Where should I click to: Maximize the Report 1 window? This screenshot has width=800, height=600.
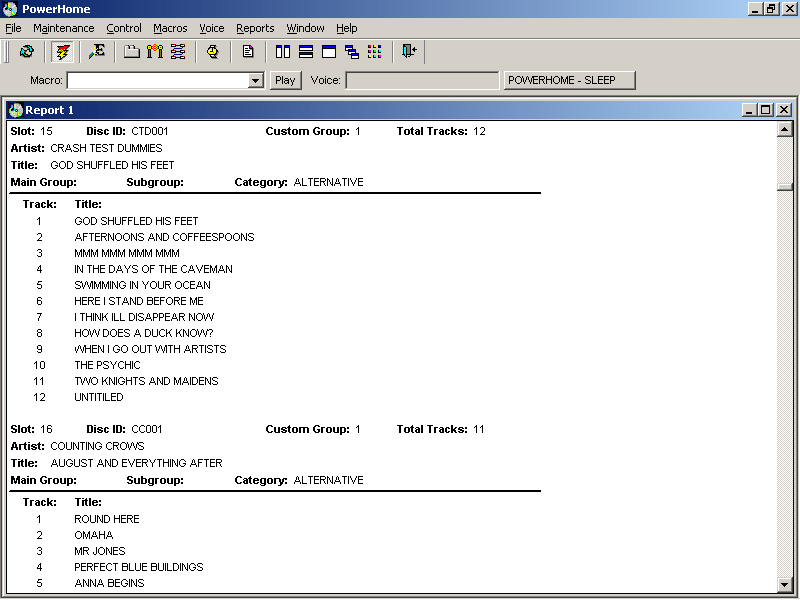pyautogui.click(x=765, y=110)
